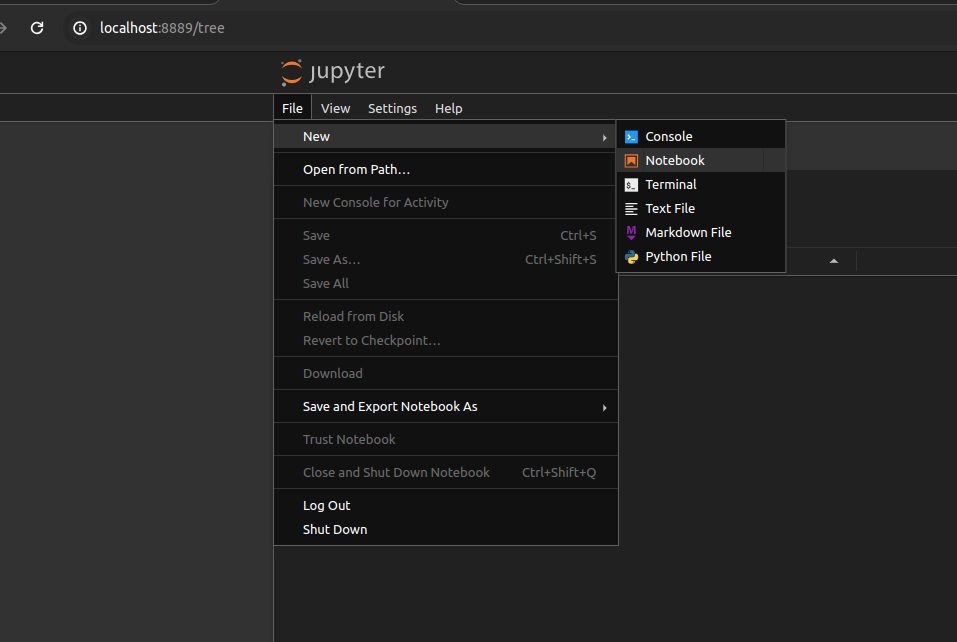Open the Settings menu

pos(392,108)
